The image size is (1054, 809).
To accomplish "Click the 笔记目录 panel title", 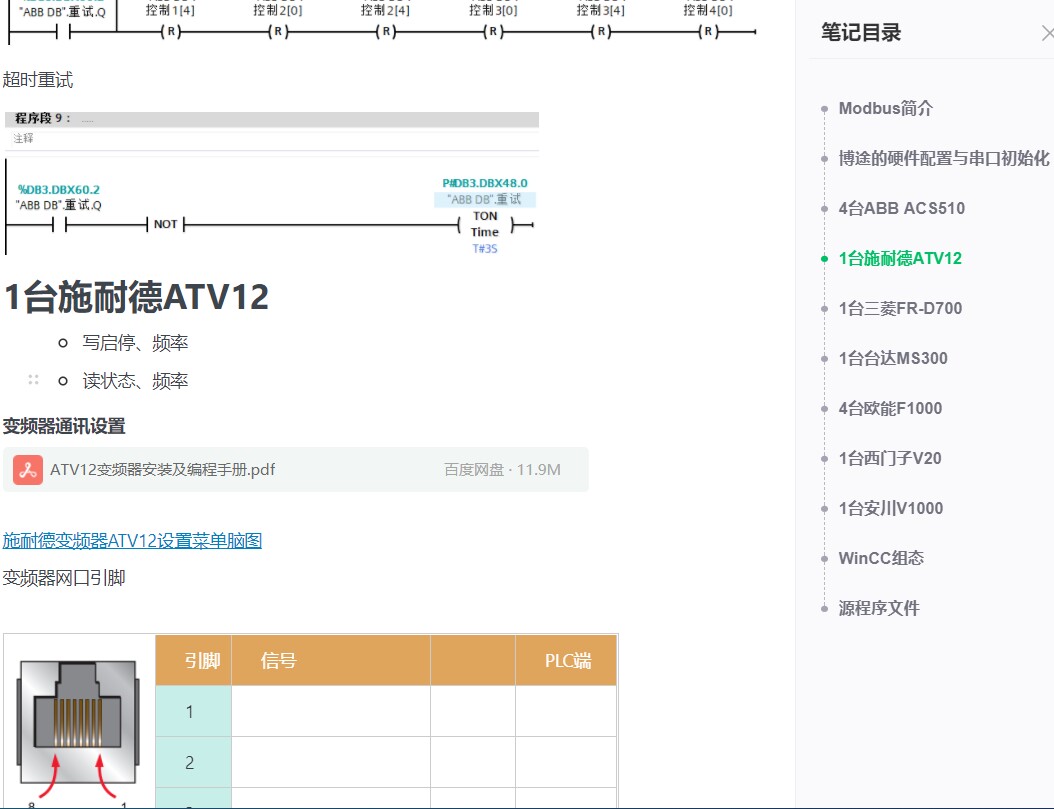I will (861, 32).
